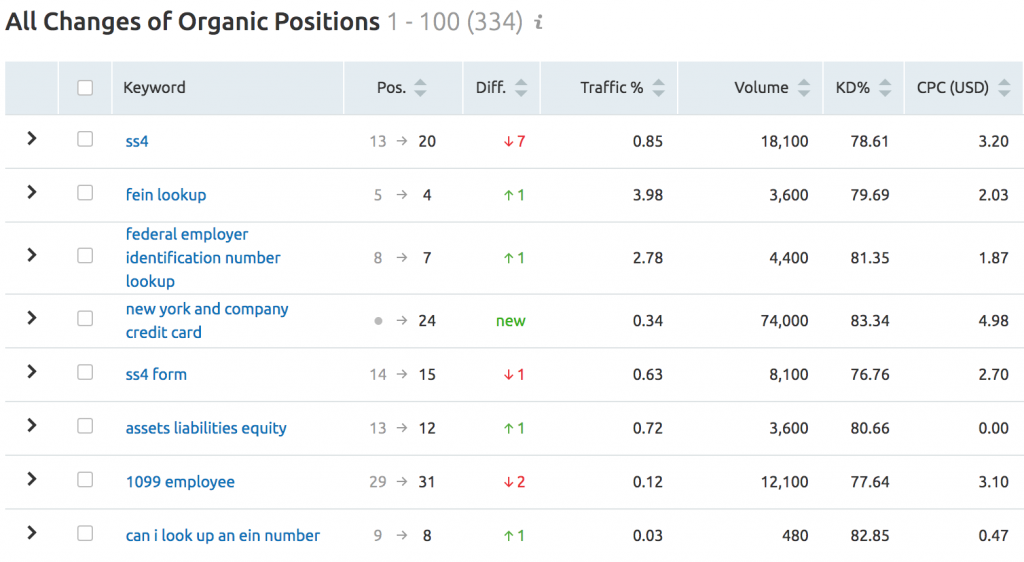Image resolution: width=1024 pixels, height=562 pixels.
Task: Check the box for ss4 row
Action: point(85,139)
